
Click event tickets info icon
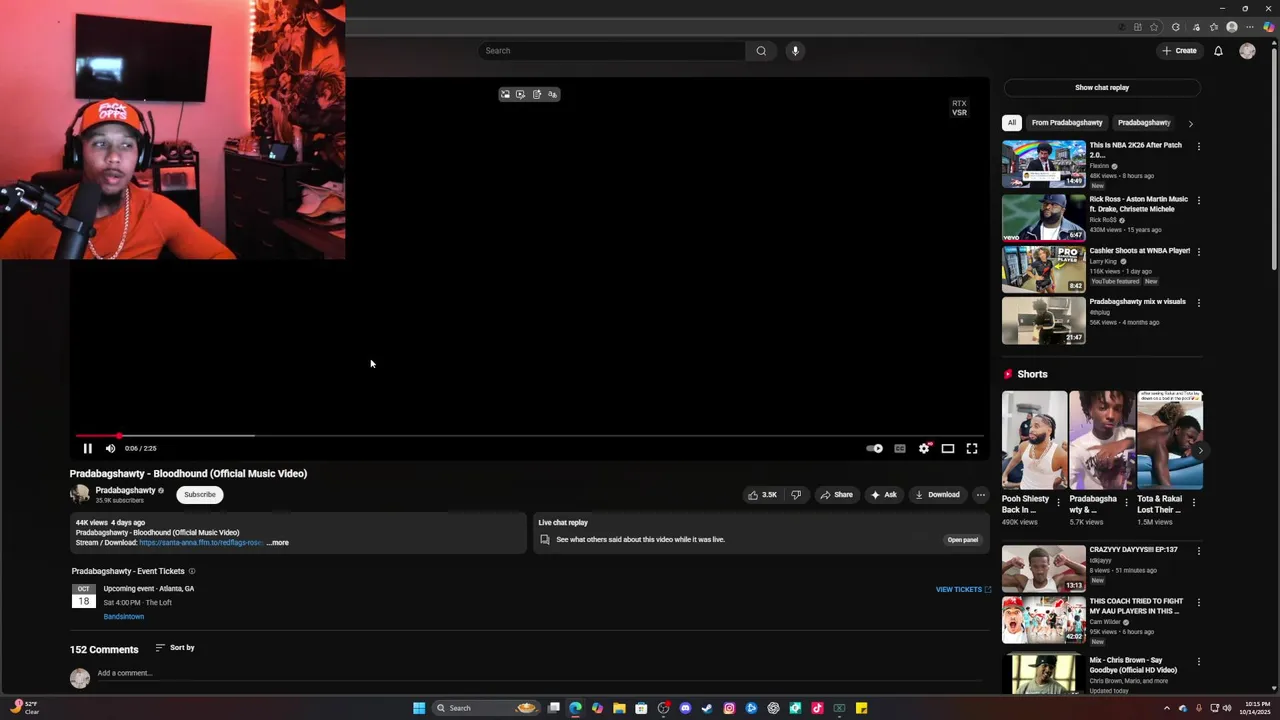192,572
